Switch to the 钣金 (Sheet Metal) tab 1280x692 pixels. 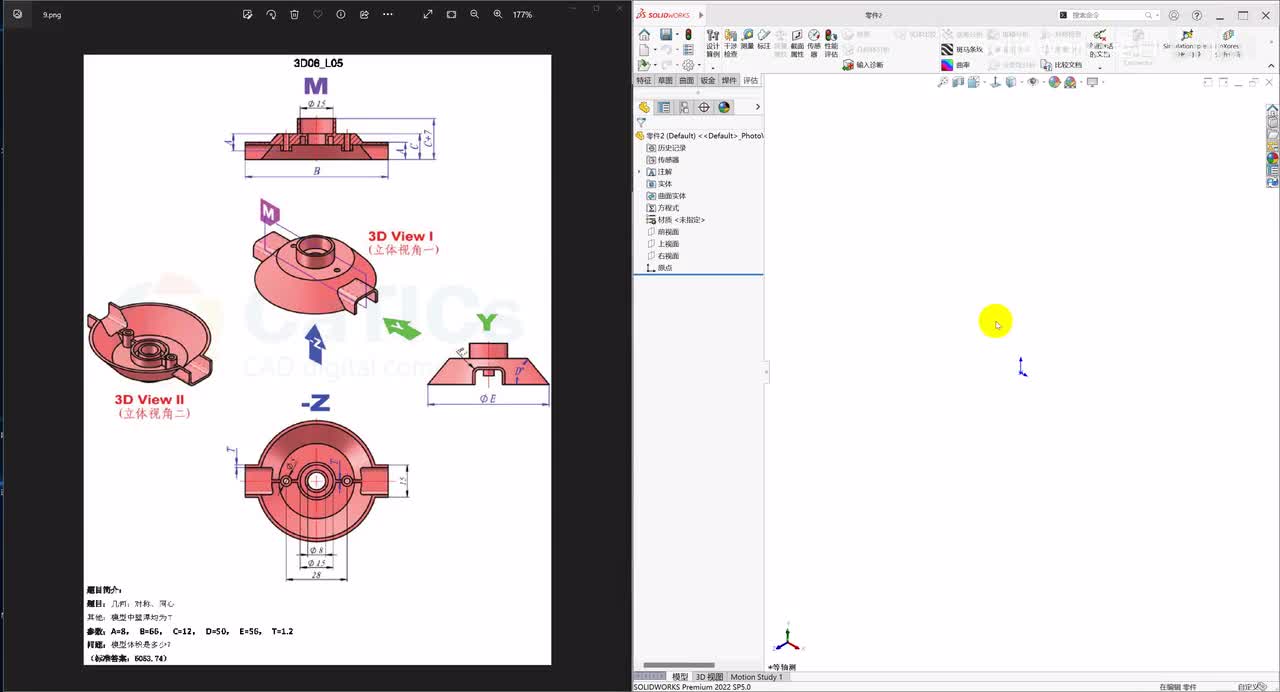[708, 80]
